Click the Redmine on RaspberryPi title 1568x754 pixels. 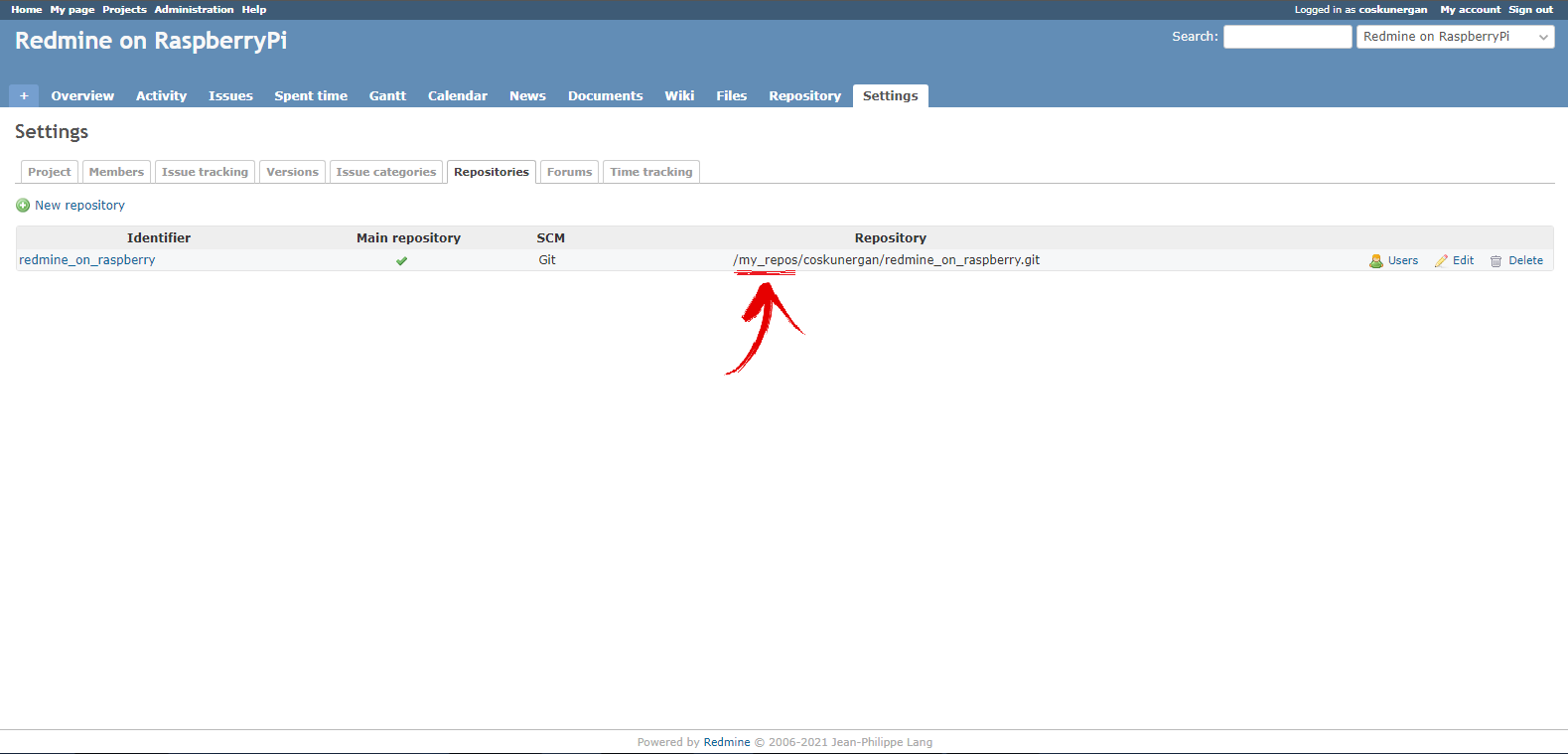pyautogui.click(x=151, y=41)
